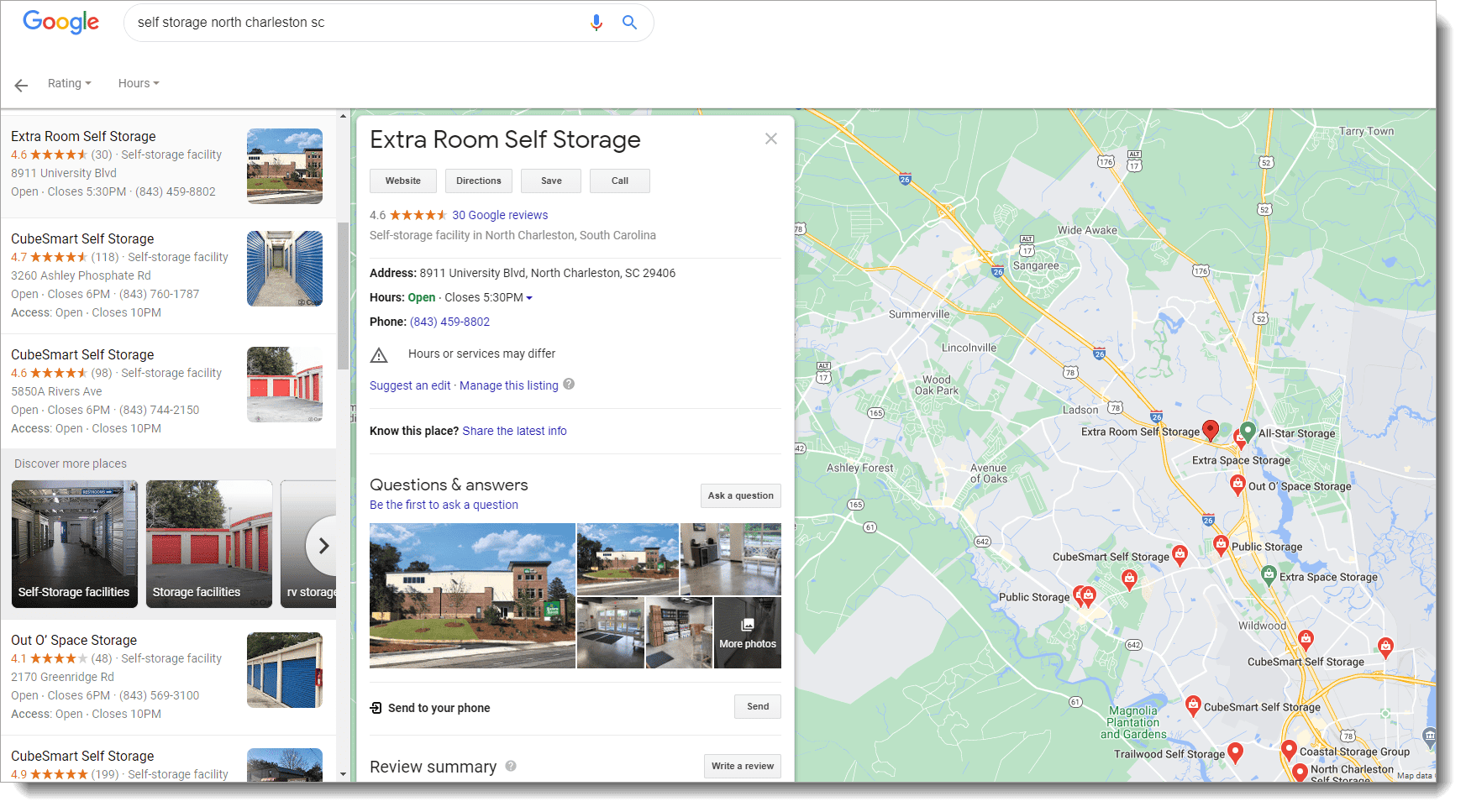This screenshot has width=1466, height=812.
Task: Select Out O' Space Storage listing title
Action: point(74,640)
